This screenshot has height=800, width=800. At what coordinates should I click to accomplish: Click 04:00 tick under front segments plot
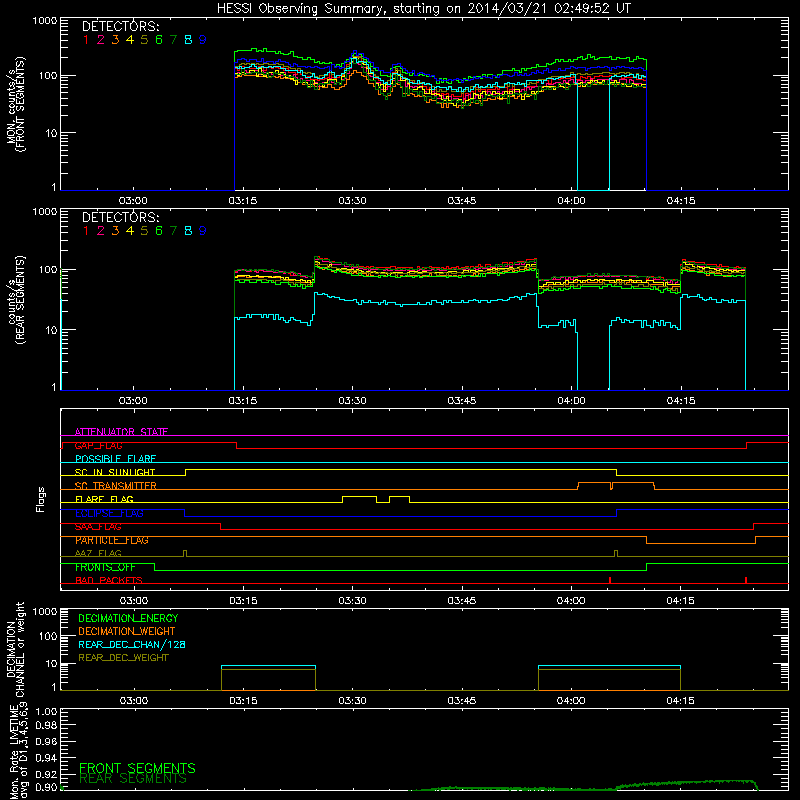(x=571, y=201)
